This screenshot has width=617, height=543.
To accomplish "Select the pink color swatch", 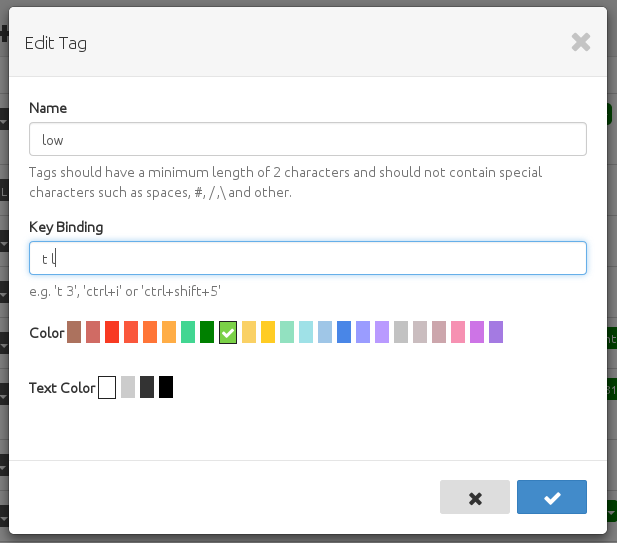I will click(x=458, y=332).
